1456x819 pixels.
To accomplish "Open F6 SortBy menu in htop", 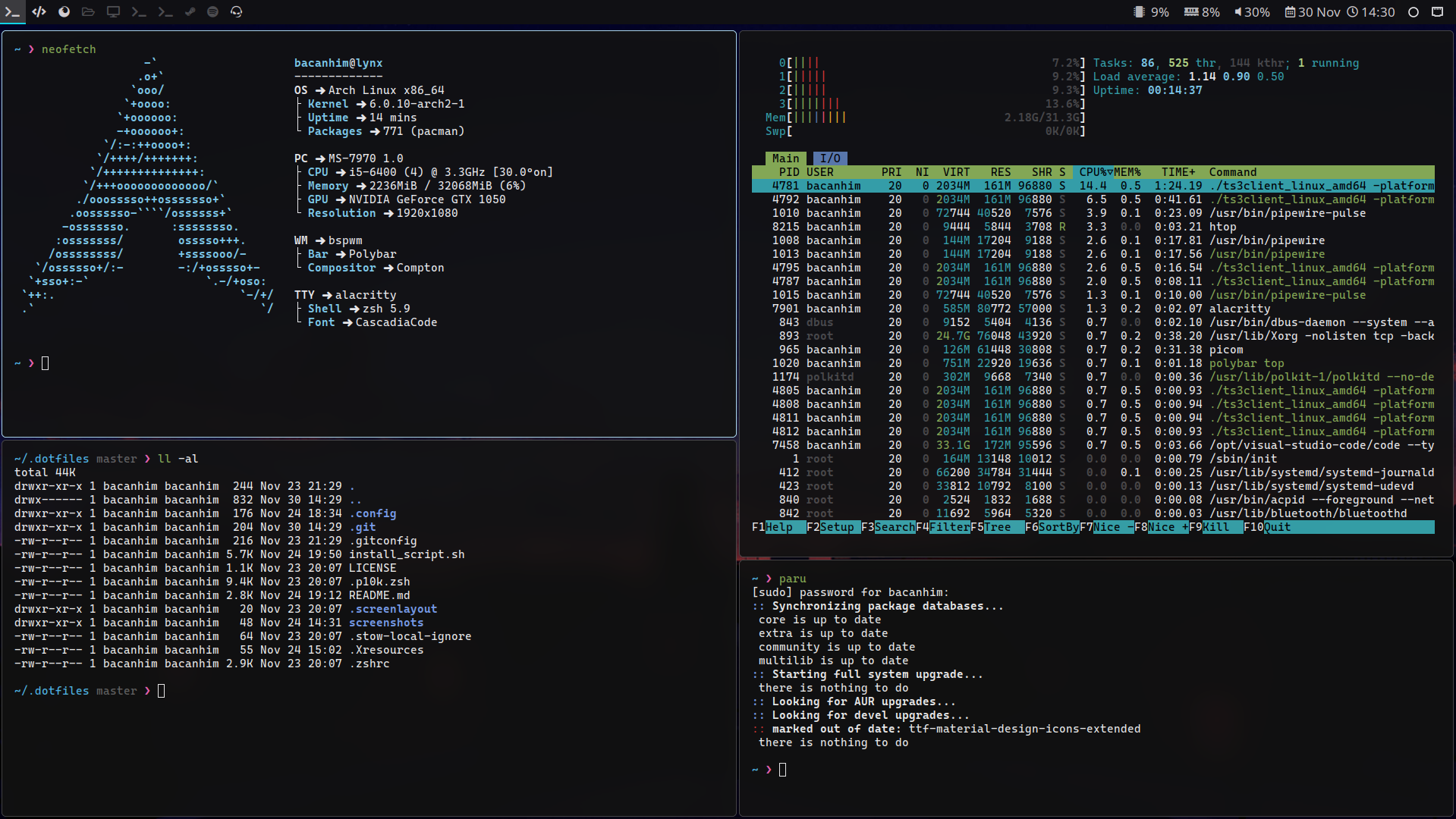I will (x=1052, y=527).
